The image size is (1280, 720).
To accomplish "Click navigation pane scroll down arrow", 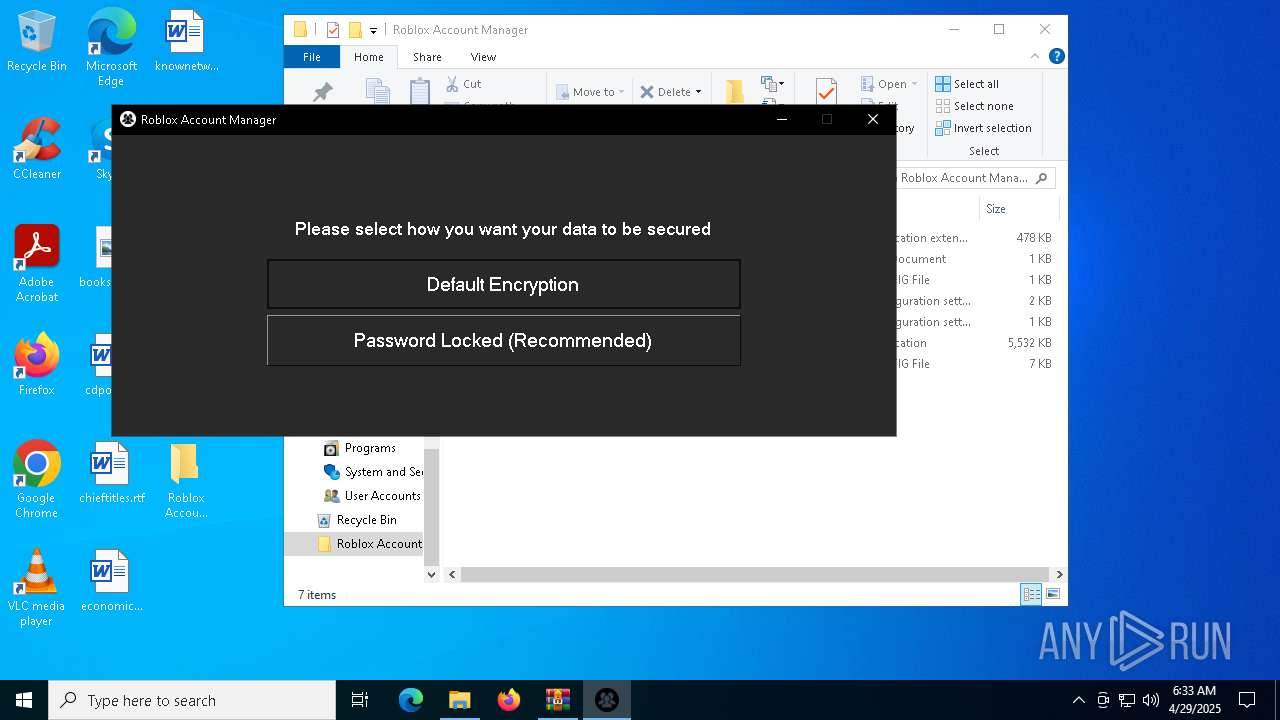I will (x=432, y=574).
